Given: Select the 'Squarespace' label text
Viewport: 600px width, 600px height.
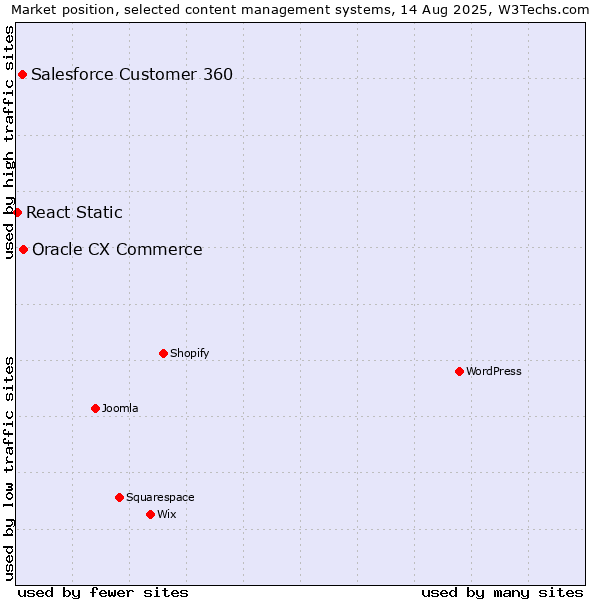Looking at the screenshot, I should click(x=160, y=497).
